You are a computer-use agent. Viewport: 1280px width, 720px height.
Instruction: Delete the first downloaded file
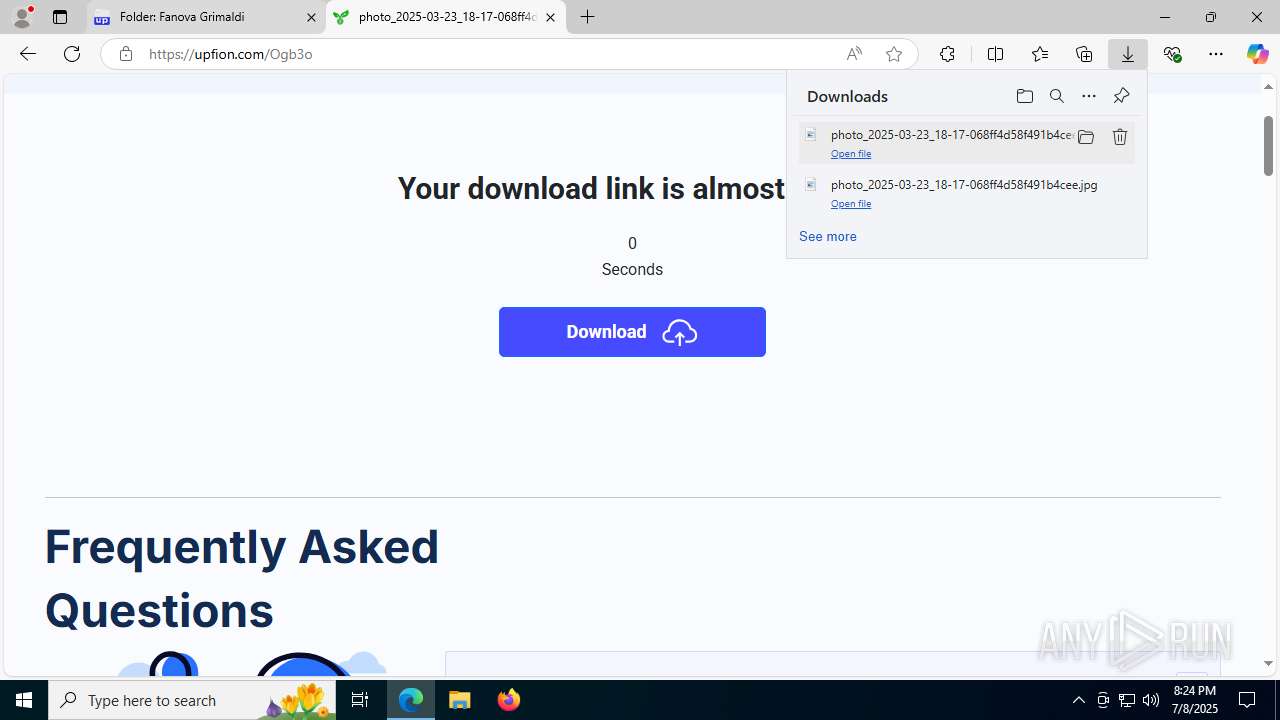point(1120,137)
